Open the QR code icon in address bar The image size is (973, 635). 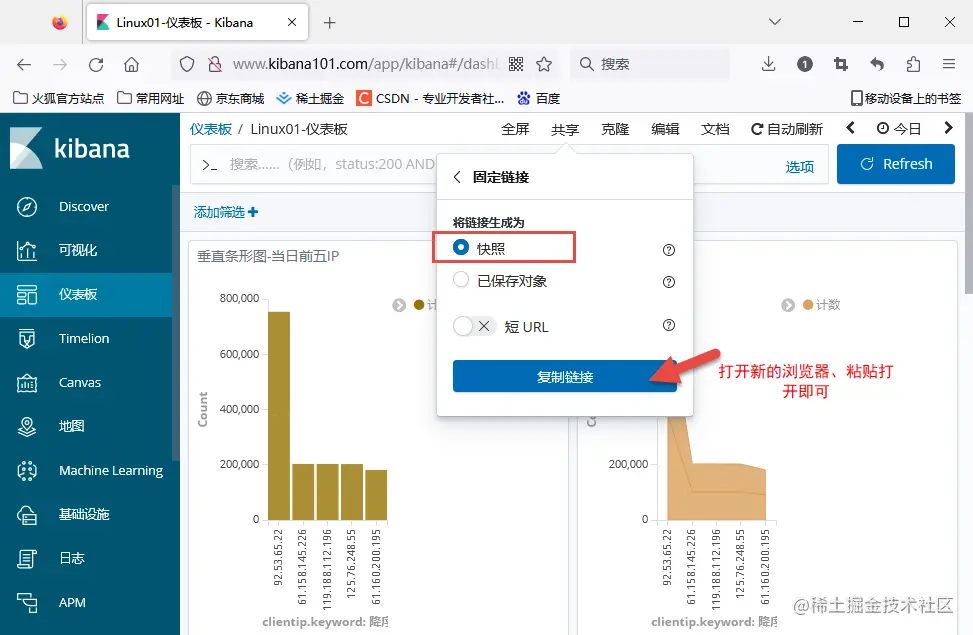[x=516, y=64]
